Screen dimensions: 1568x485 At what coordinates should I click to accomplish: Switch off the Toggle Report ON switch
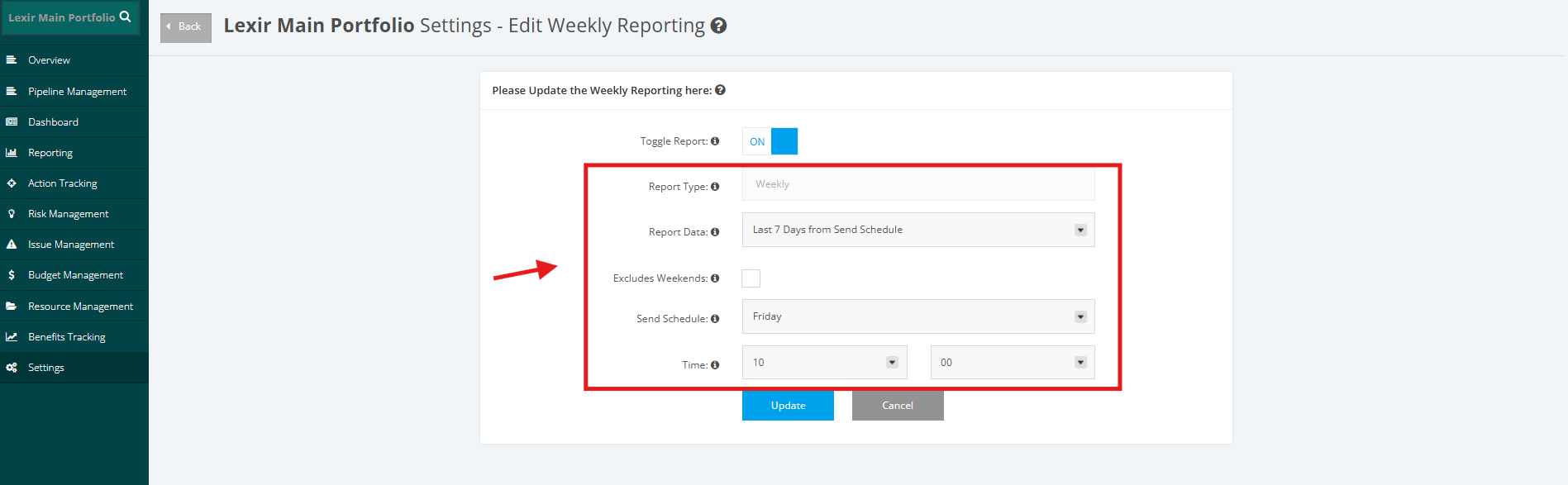tap(770, 141)
